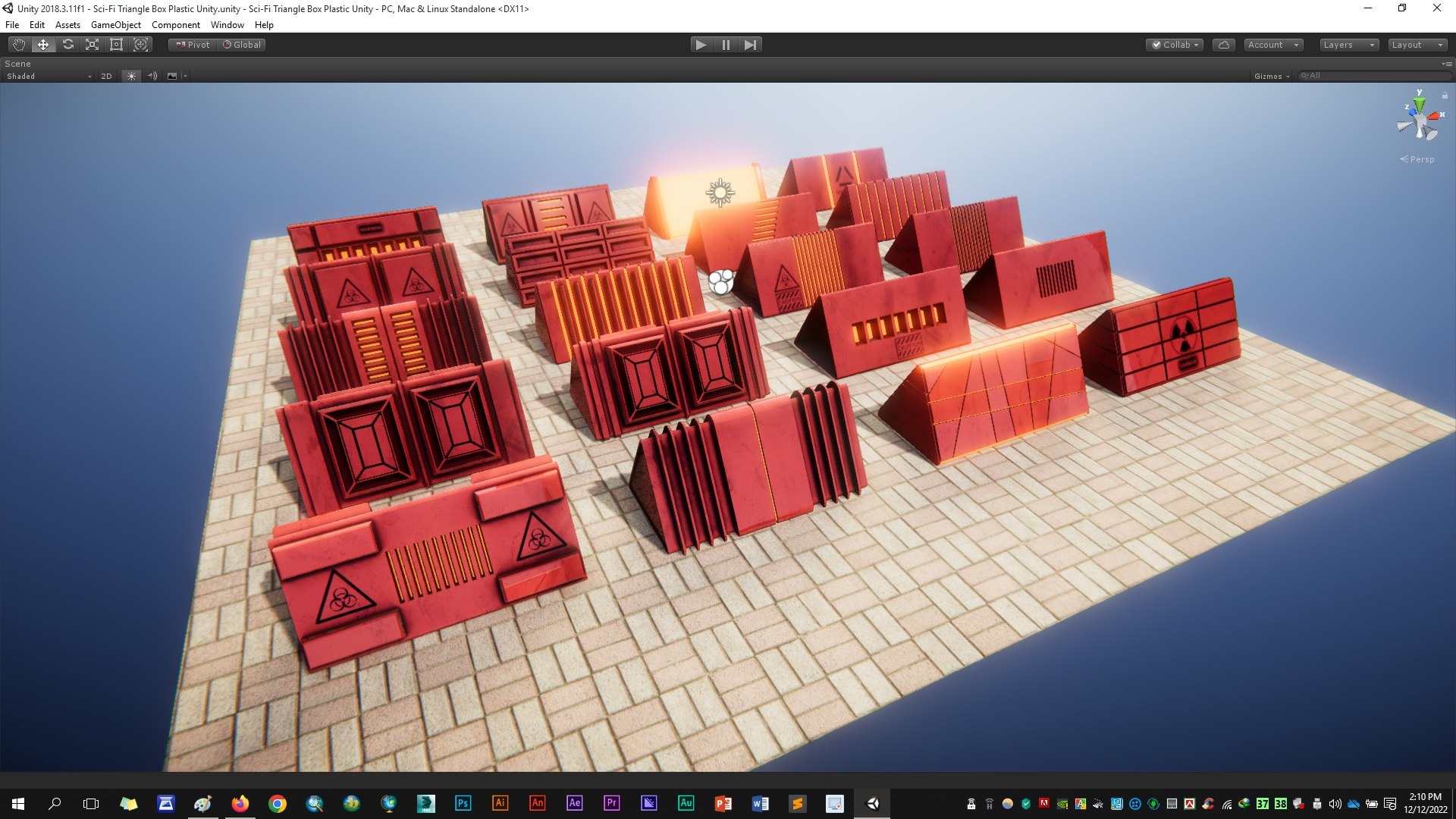The width and height of the screenshot is (1456, 819).
Task: Select the Rect Transform tool
Action: click(116, 45)
